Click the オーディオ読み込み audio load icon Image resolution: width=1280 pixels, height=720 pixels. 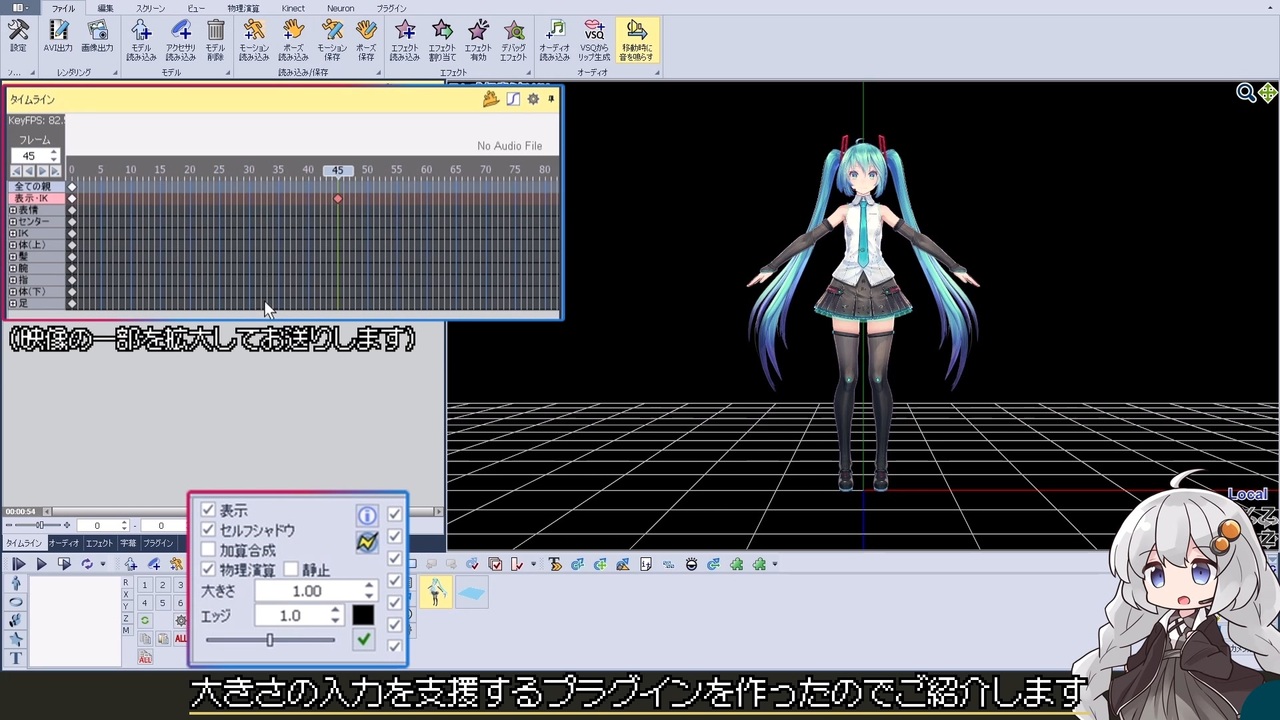pyautogui.click(x=554, y=41)
